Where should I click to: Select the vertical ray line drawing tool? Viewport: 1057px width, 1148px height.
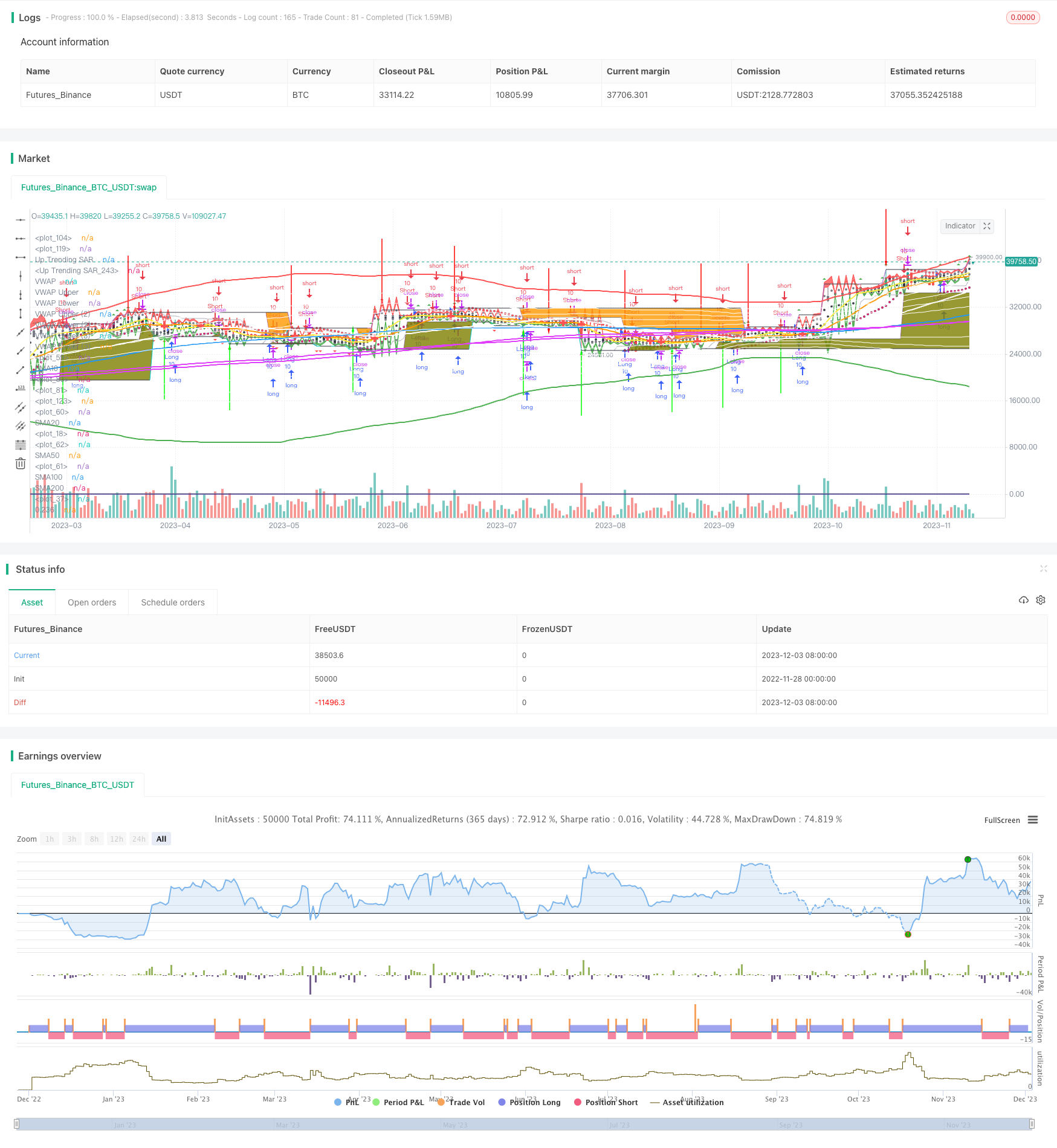click(21, 295)
